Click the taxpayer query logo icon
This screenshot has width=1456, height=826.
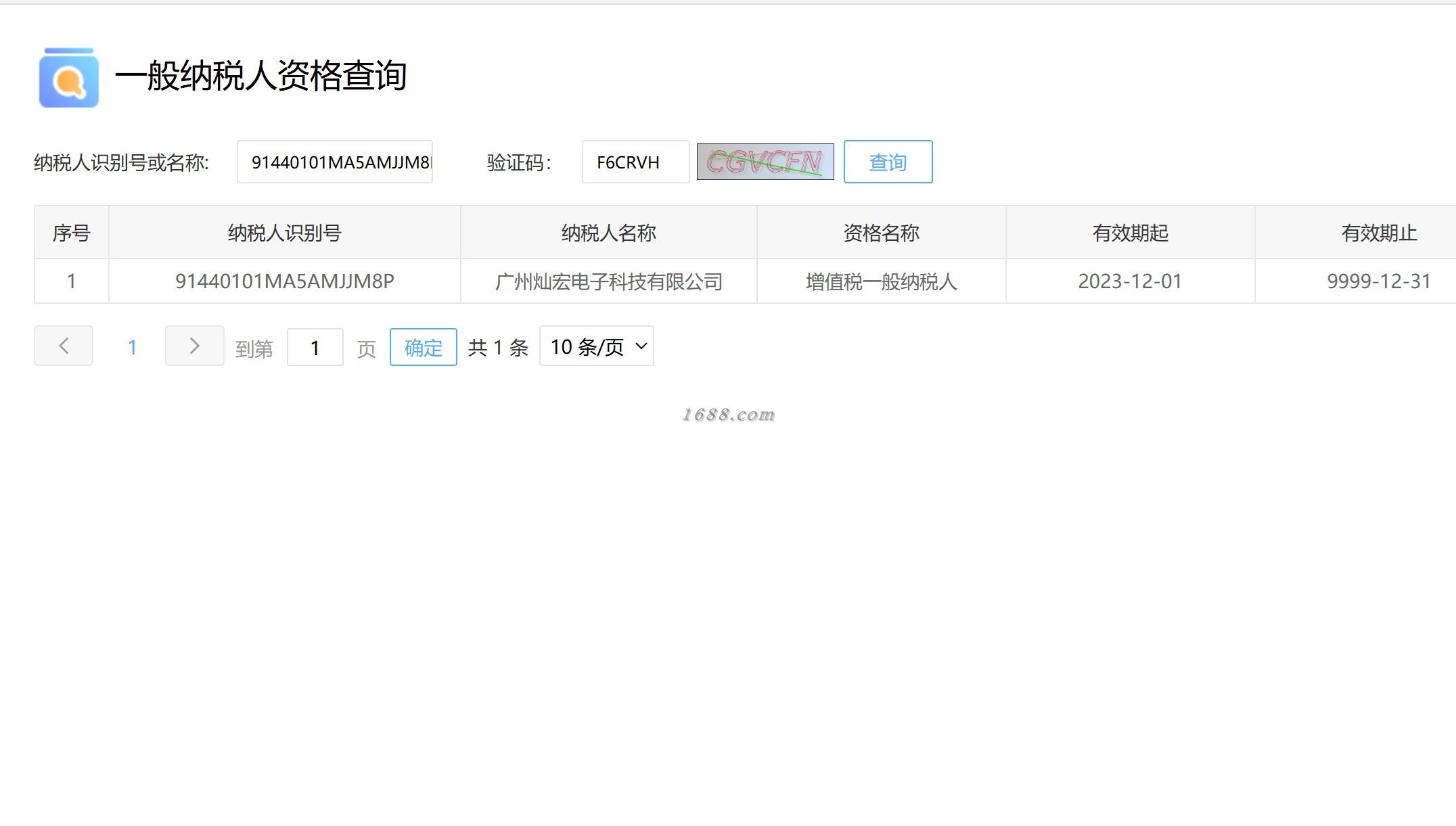pos(69,78)
